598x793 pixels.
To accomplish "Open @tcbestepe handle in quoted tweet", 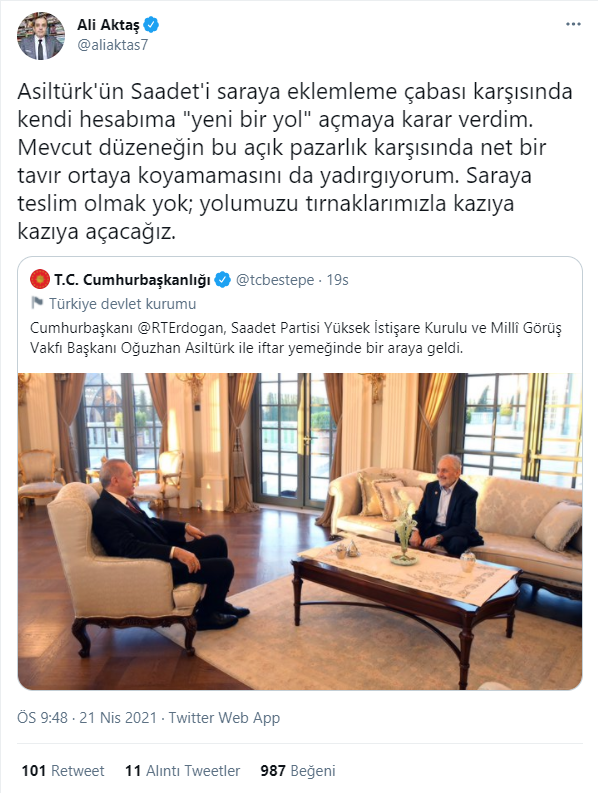I will [x=275, y=280].
